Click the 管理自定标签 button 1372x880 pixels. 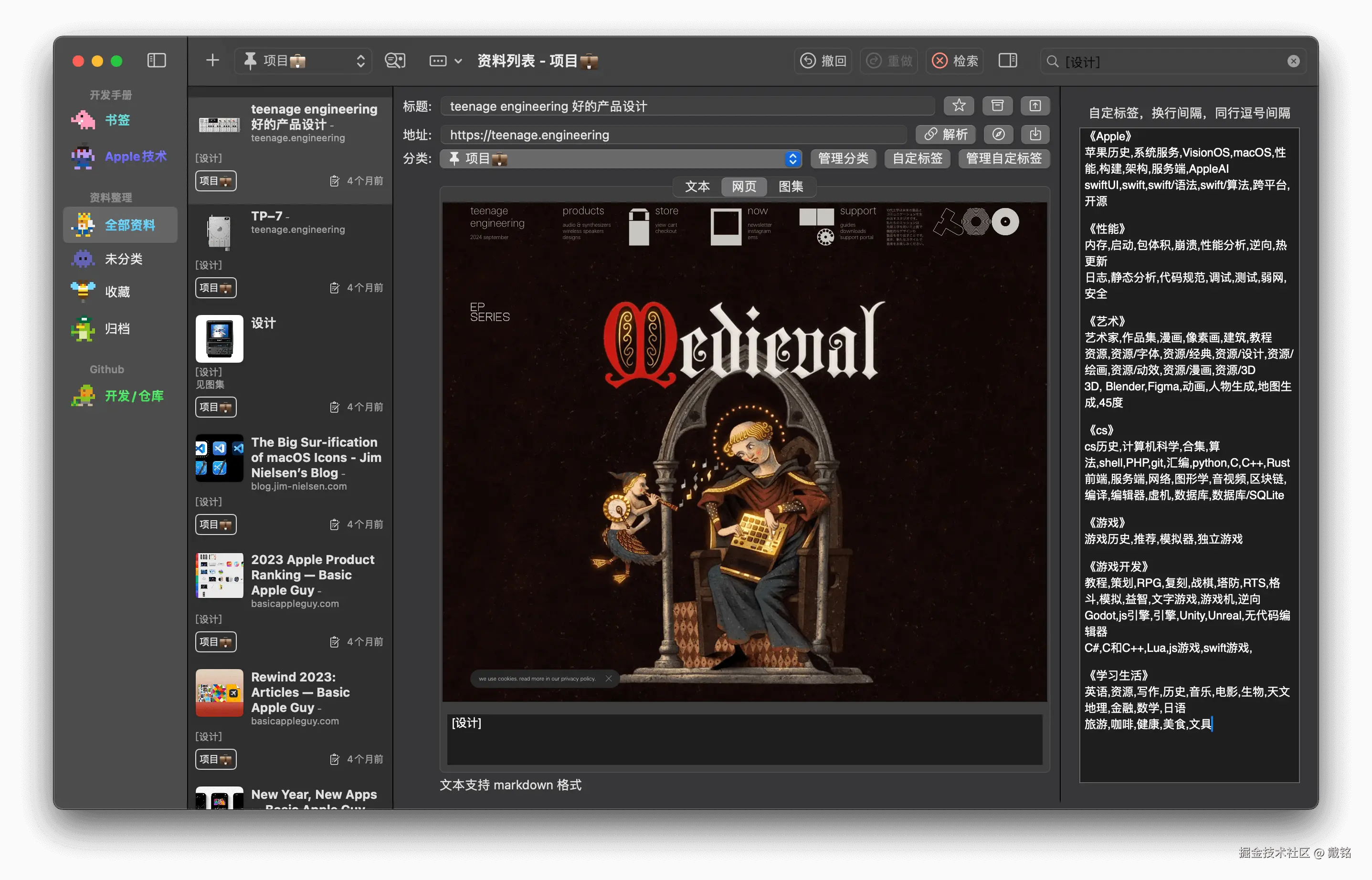tap(1003, 158)
